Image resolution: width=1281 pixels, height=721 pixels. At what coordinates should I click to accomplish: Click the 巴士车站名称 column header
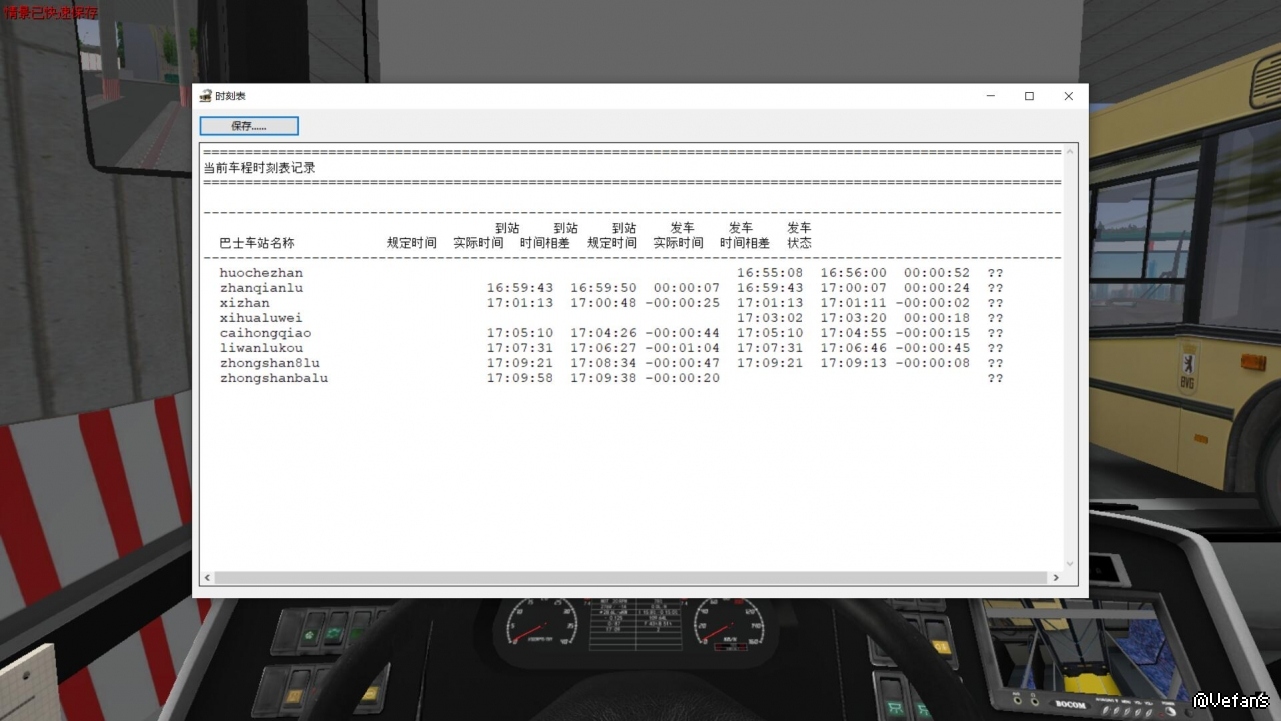click(257, 243)
